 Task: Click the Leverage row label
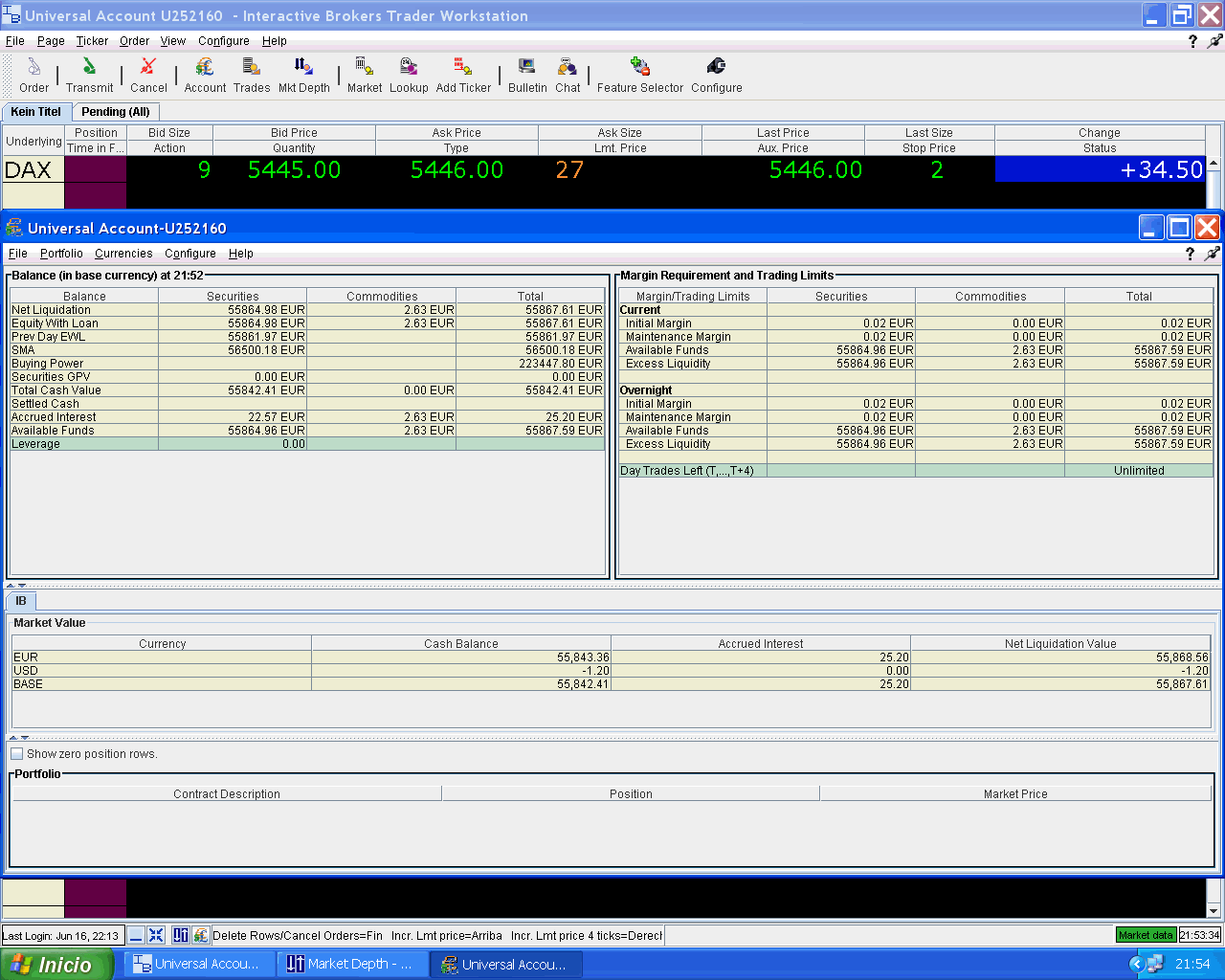coord(35,444)
